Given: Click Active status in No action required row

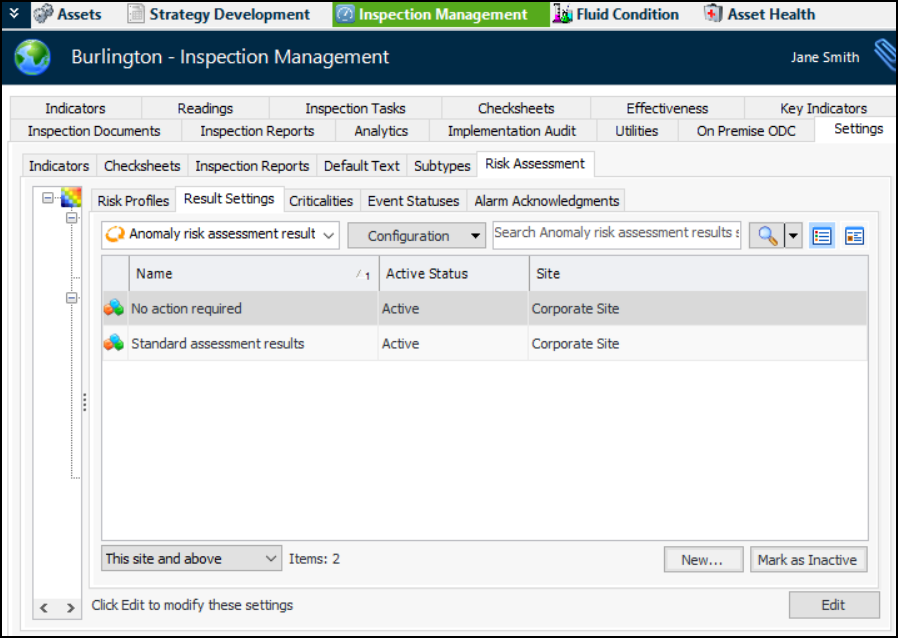Looking at the screenshot, I should coord(400,309).
